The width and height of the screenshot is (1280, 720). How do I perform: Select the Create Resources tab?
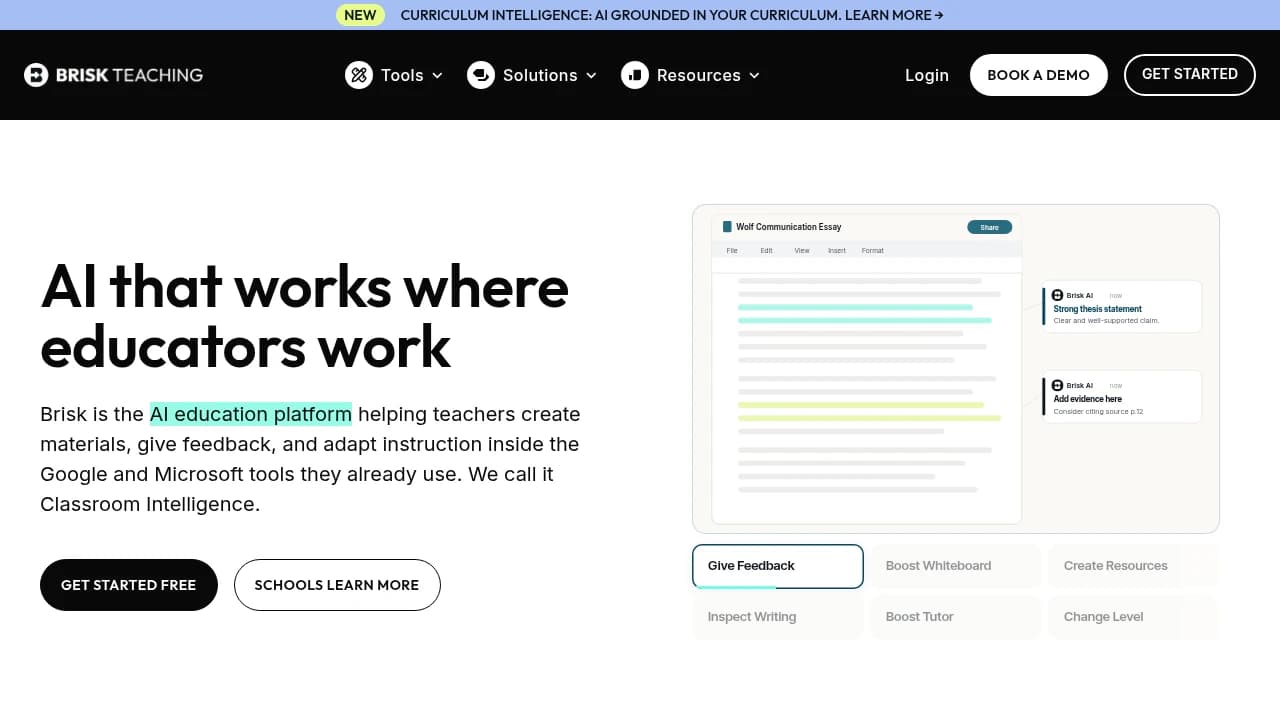1133,566
